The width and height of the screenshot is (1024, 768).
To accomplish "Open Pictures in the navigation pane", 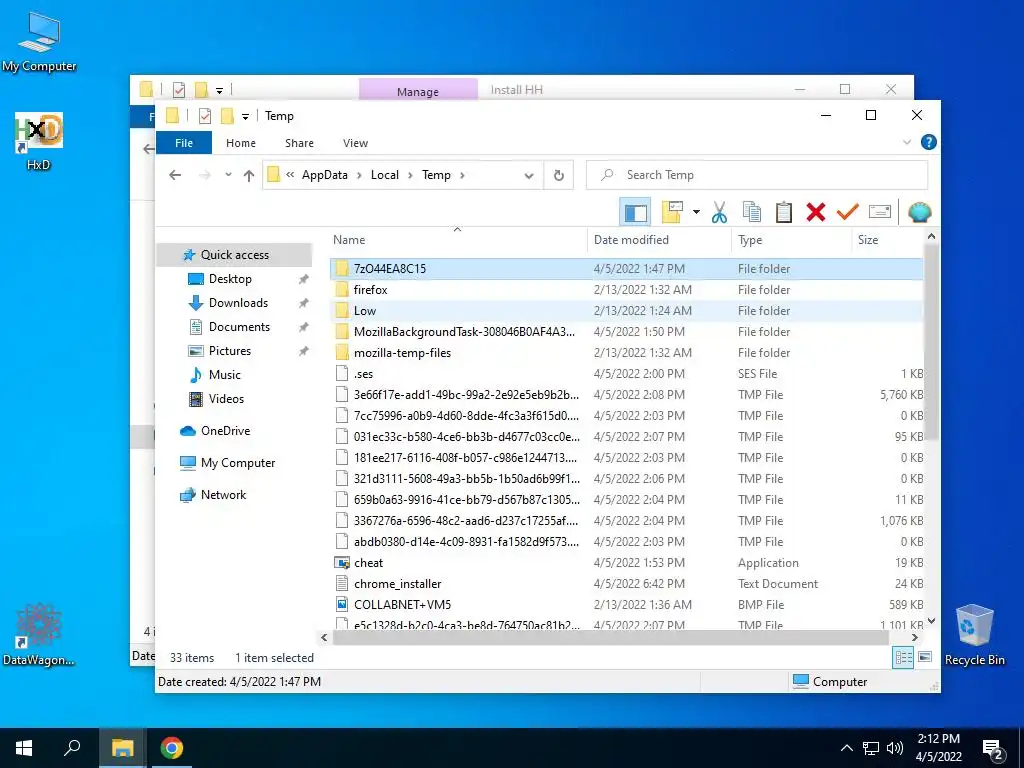I will coord(229,351).
